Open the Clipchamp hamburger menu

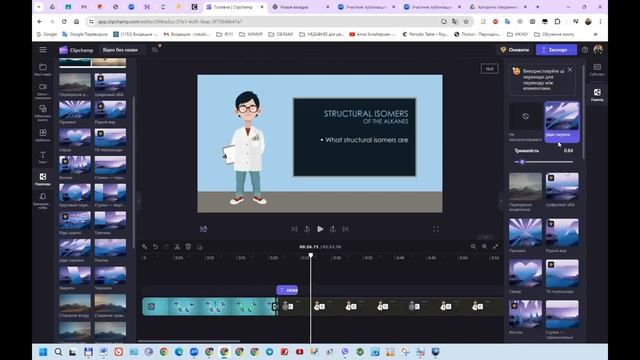[x=43, y=50]
